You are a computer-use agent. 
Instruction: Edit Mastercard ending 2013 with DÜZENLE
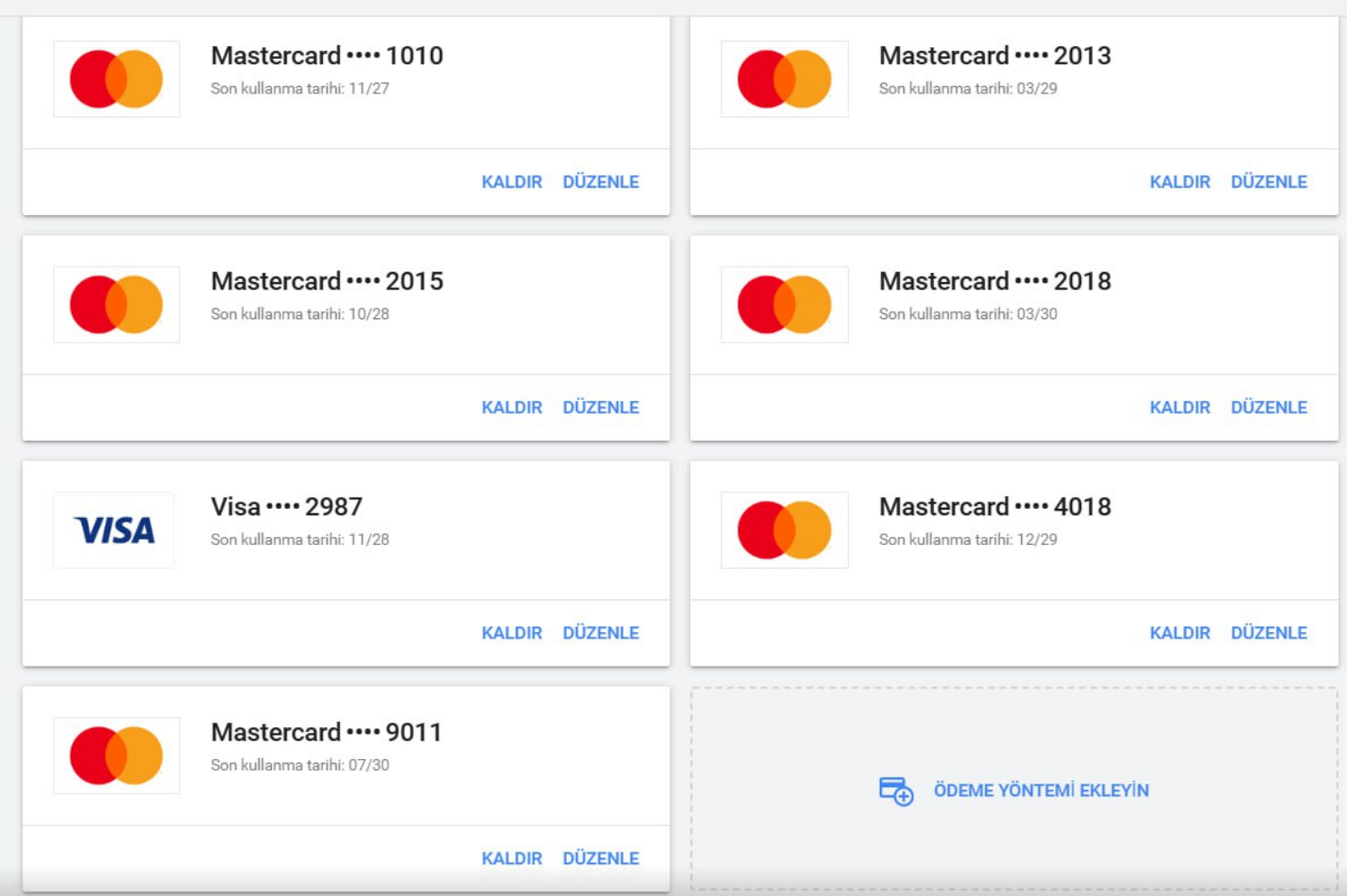[x=1269, y=181]
